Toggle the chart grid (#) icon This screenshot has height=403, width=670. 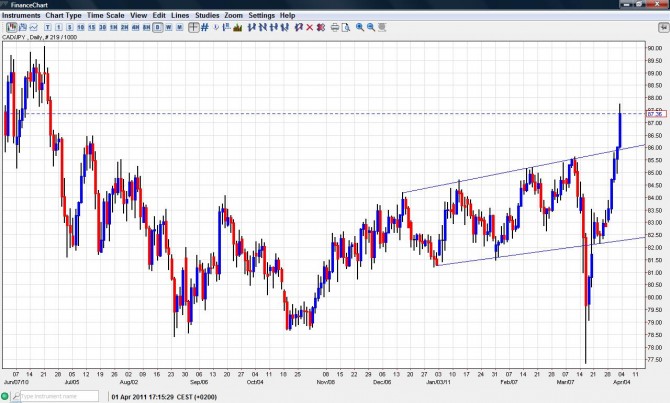(205, 27)
